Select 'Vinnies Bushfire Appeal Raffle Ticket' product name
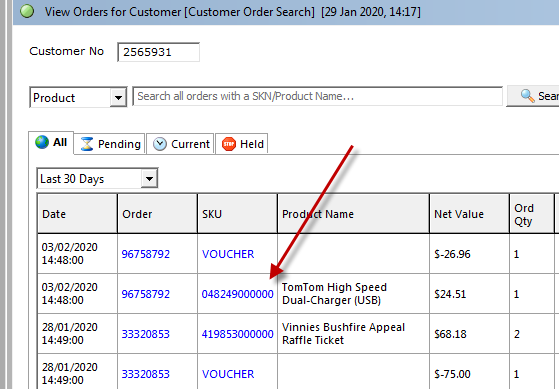The width and height of the screenshot is (559, 389). point(343,334)
